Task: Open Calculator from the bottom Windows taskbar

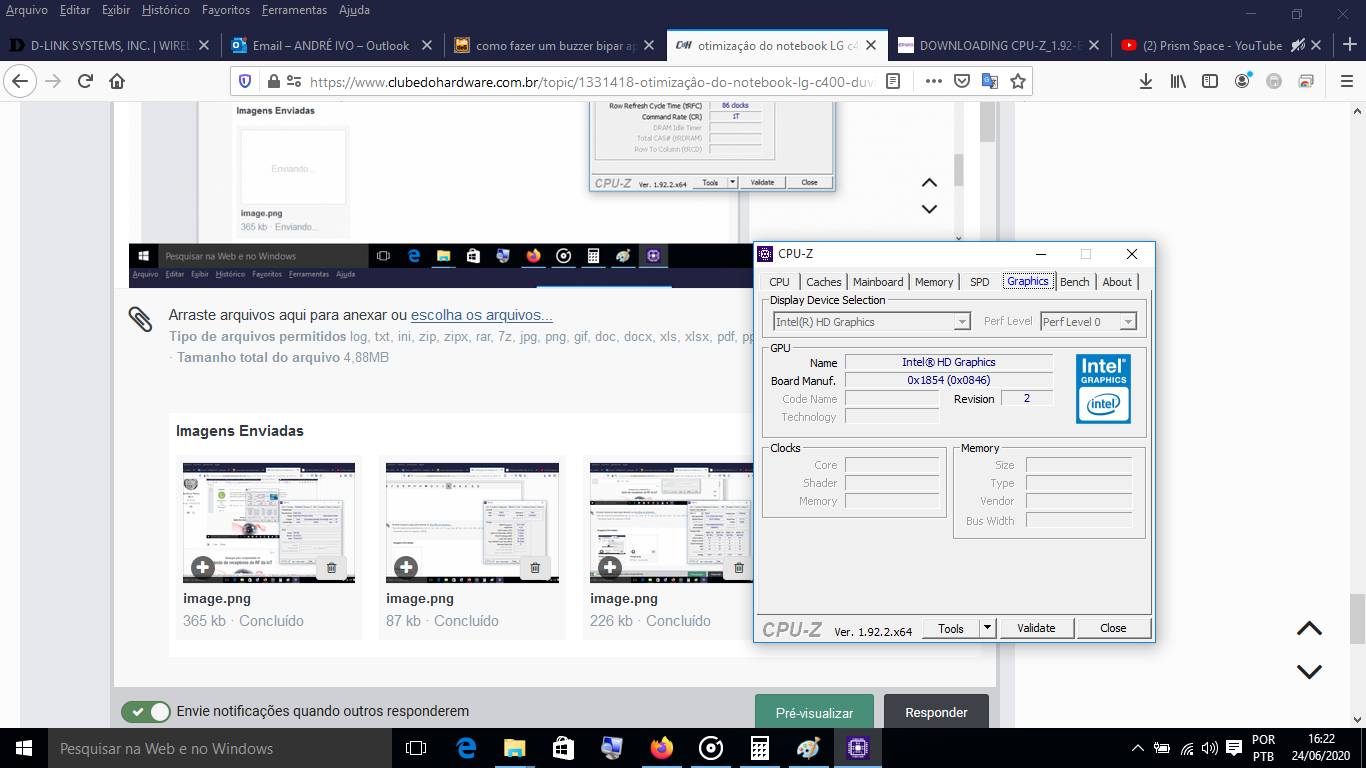Action: 759,748
